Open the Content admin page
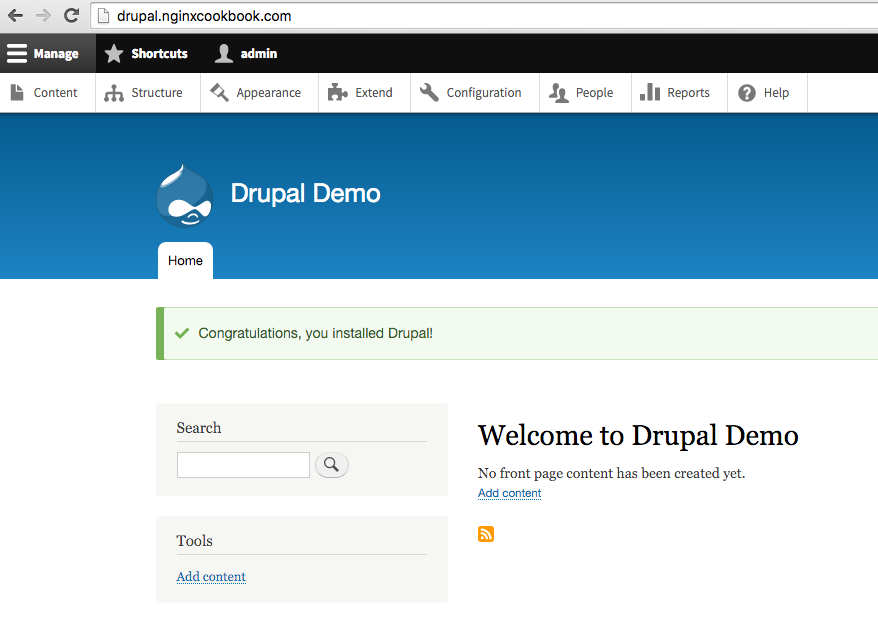The width and height of the screenshot is (878, 644). [x=44, y=93]
